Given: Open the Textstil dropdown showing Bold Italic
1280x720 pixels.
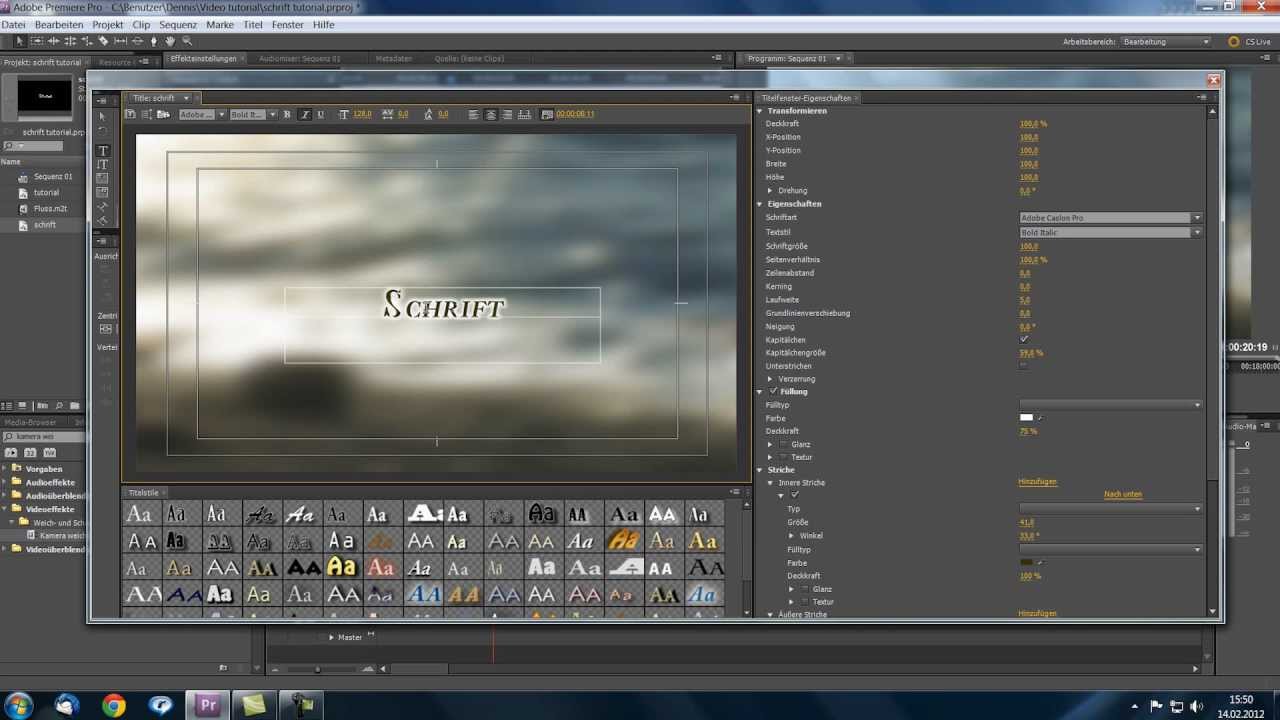Looking at the screenshot, I should (1110, 233).
